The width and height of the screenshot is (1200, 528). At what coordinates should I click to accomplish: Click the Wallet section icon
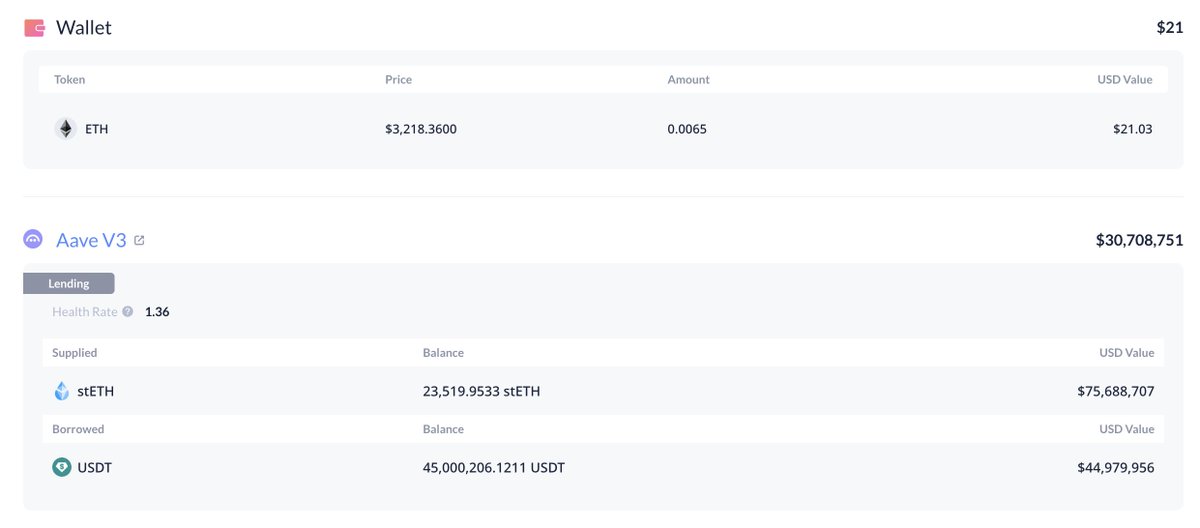pyautogui.click(x=34, y=28)
